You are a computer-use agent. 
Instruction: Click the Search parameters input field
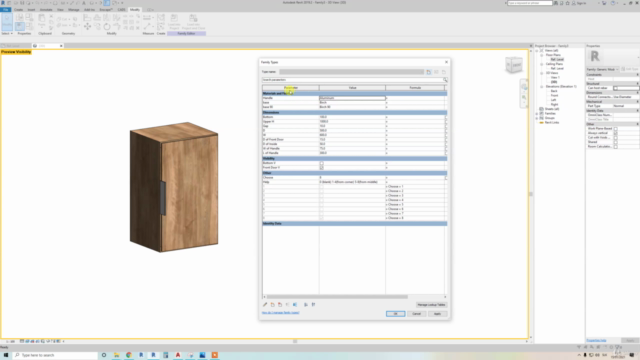coord(352,80)
